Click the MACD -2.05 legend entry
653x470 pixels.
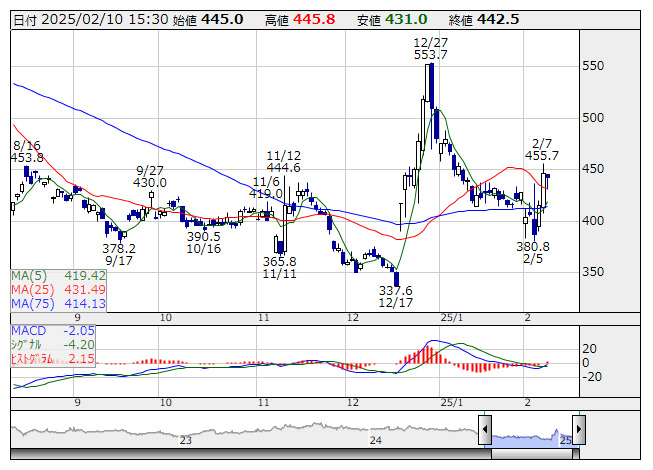(x=53, y=331)
